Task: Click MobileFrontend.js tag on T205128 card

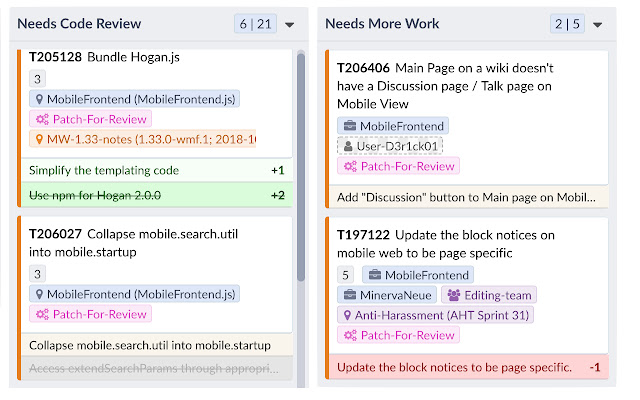Action: pos(134,99)
